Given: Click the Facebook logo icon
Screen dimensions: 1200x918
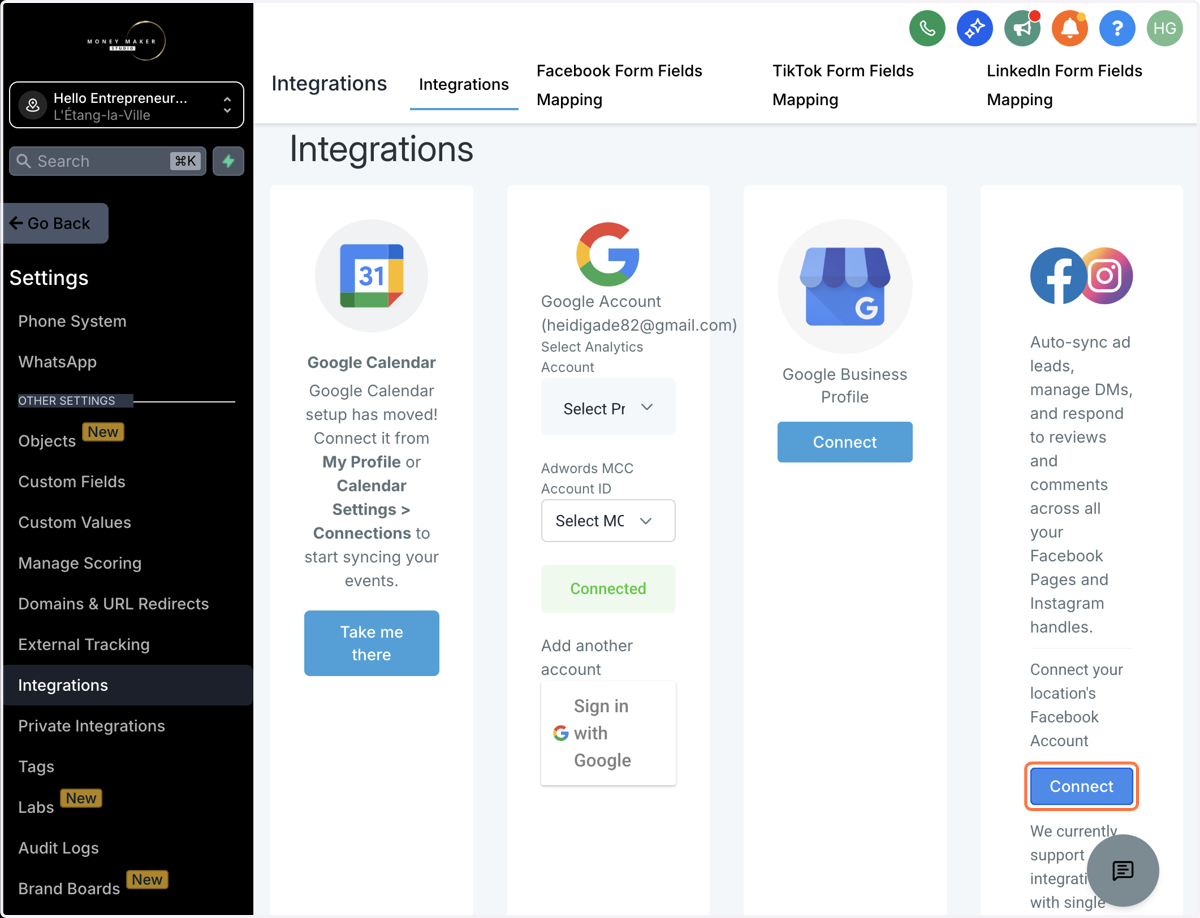Looking at the screenshot, I should click(1058, 276).
